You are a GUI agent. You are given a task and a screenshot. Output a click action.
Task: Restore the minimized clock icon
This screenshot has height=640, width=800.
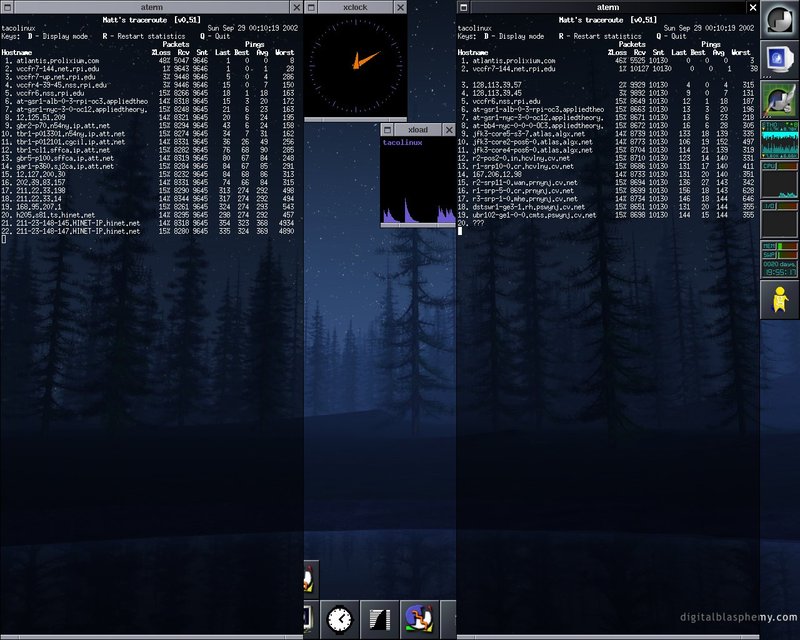pyautogui.click(x=339, y=620)
